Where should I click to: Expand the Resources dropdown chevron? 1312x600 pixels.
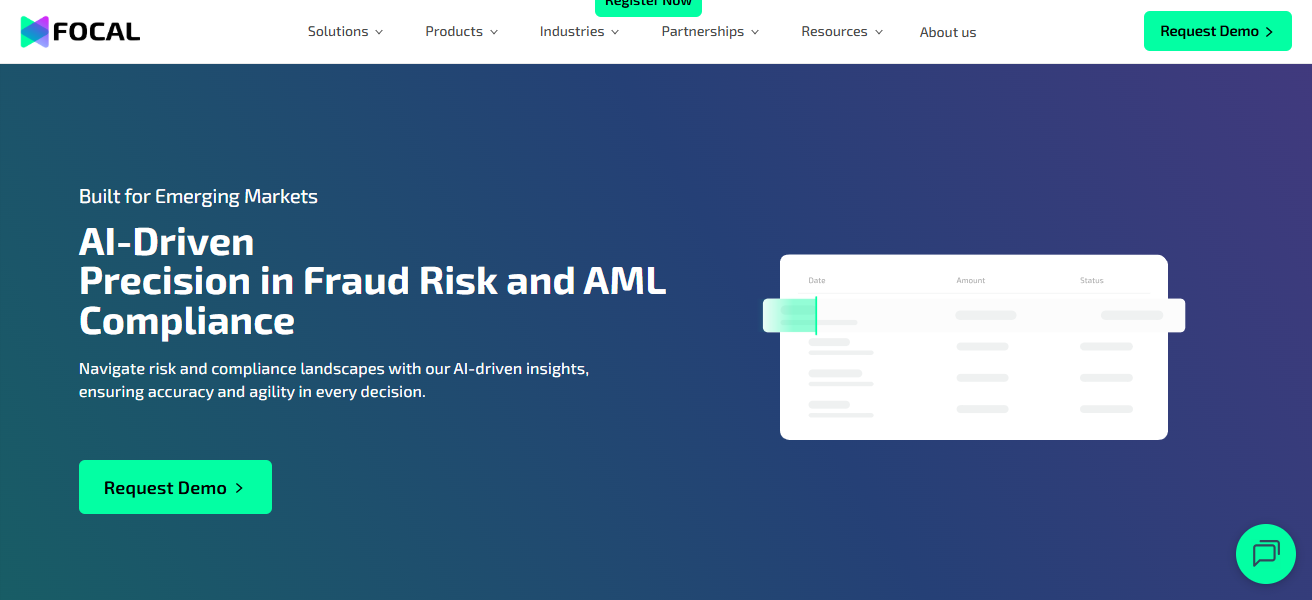[879, 32]
